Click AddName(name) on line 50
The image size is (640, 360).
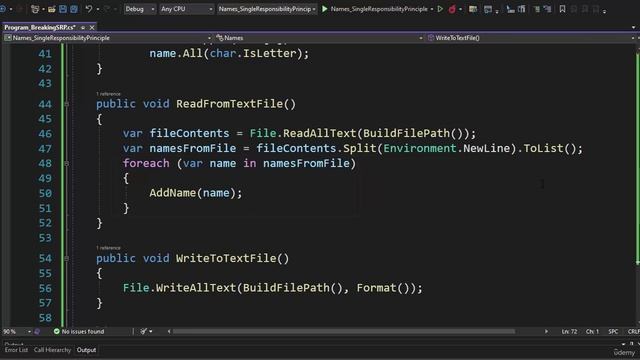192,193
